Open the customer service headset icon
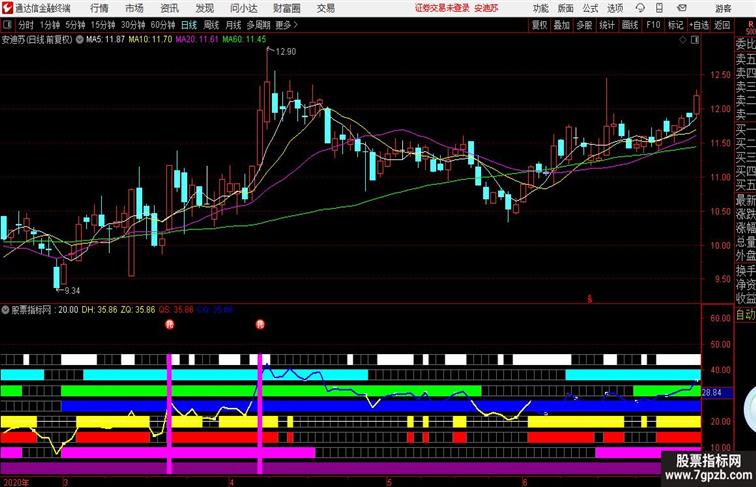 coord(640,8)
